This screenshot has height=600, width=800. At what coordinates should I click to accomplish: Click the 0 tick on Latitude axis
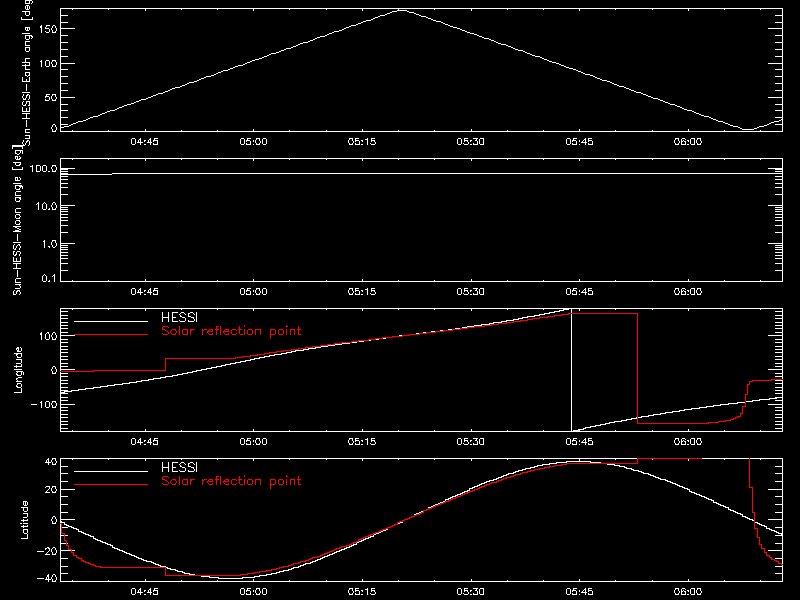[54, 520]
